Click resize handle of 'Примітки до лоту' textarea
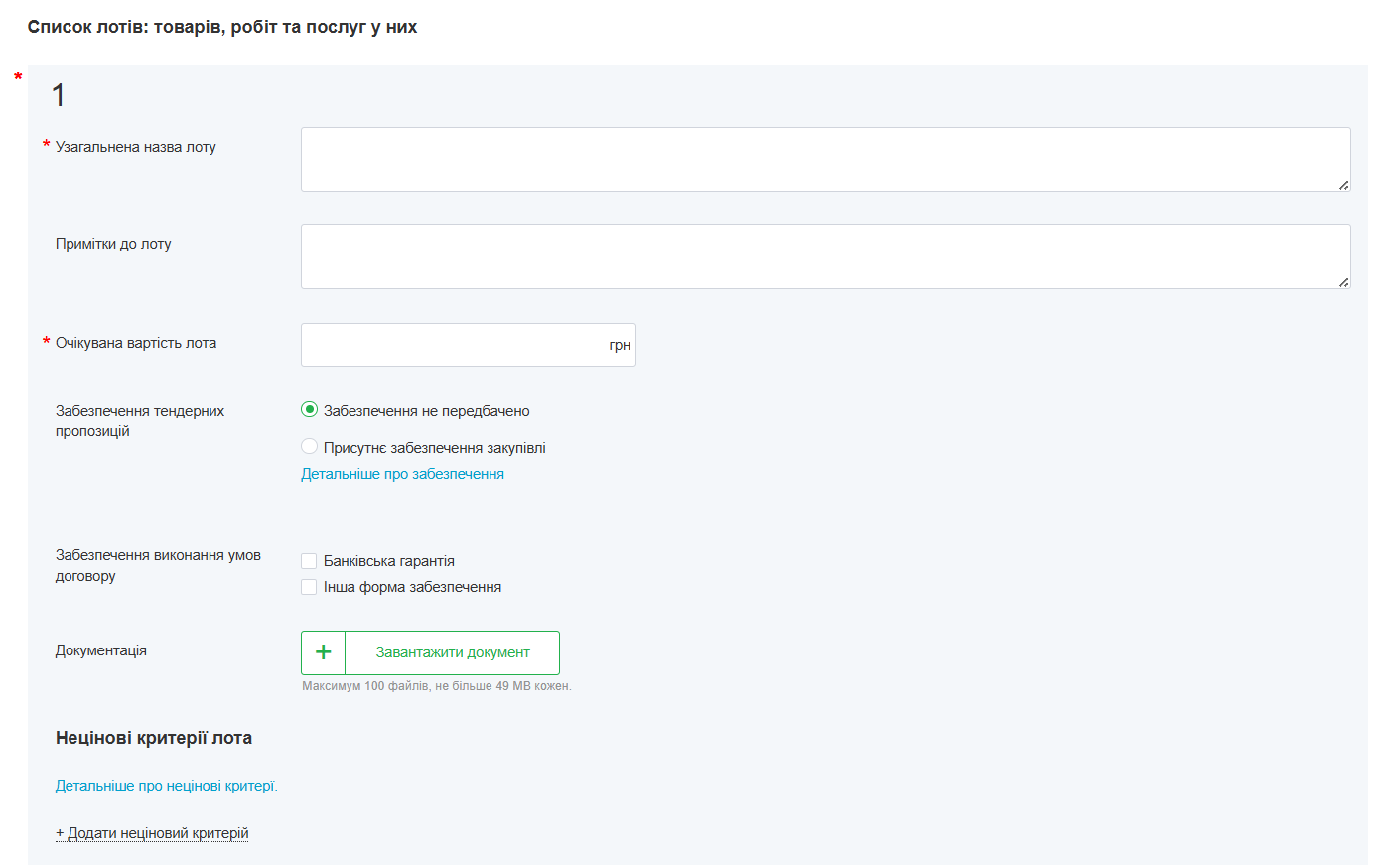1400x865 pixels. (1343, 282)
